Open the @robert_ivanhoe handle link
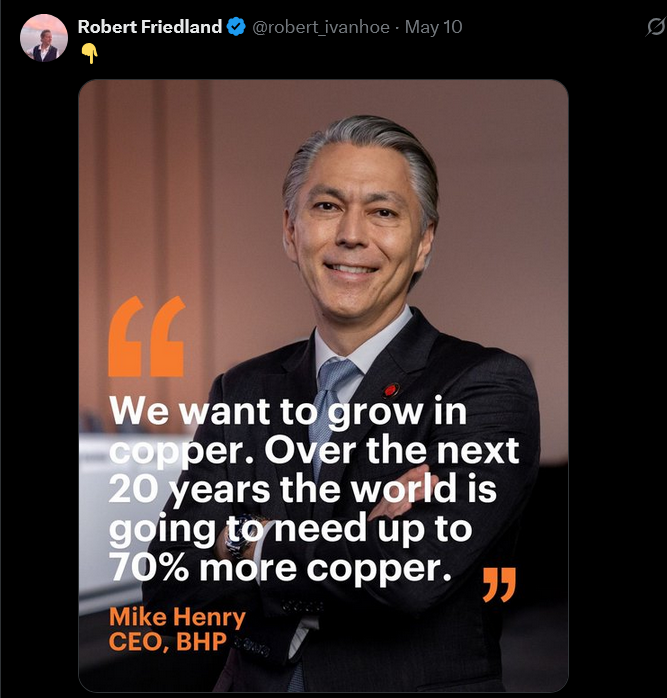The image size is (667, 698). tap(321, 28)
